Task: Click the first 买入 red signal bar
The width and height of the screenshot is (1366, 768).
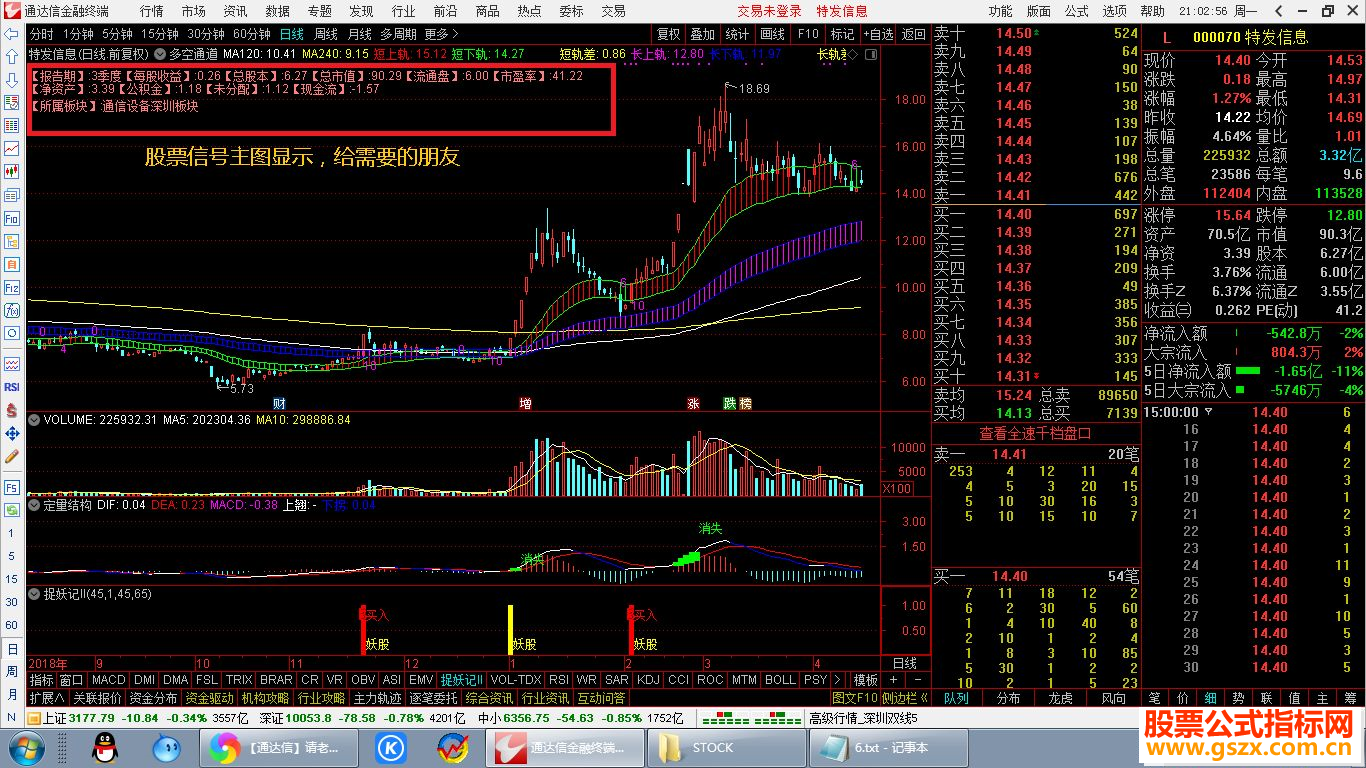Action: 363,629
